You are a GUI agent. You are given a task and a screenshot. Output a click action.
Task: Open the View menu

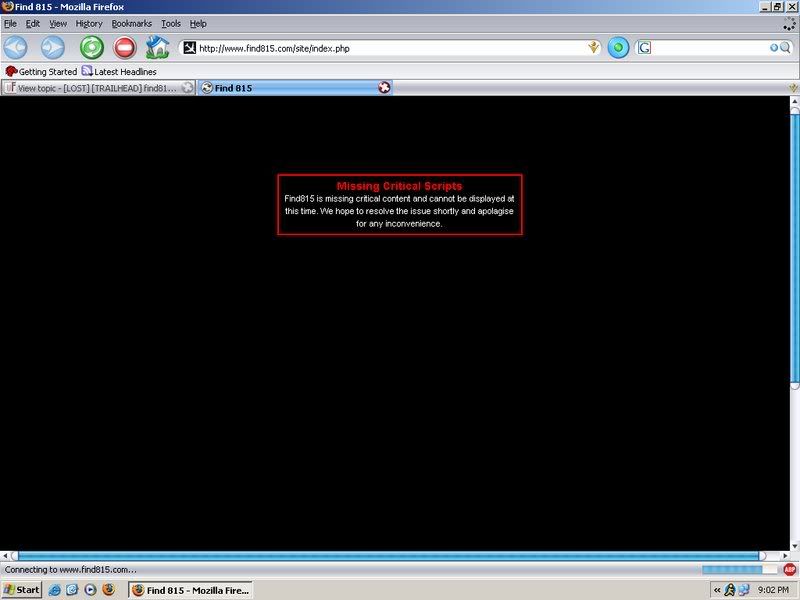point(58,23)
